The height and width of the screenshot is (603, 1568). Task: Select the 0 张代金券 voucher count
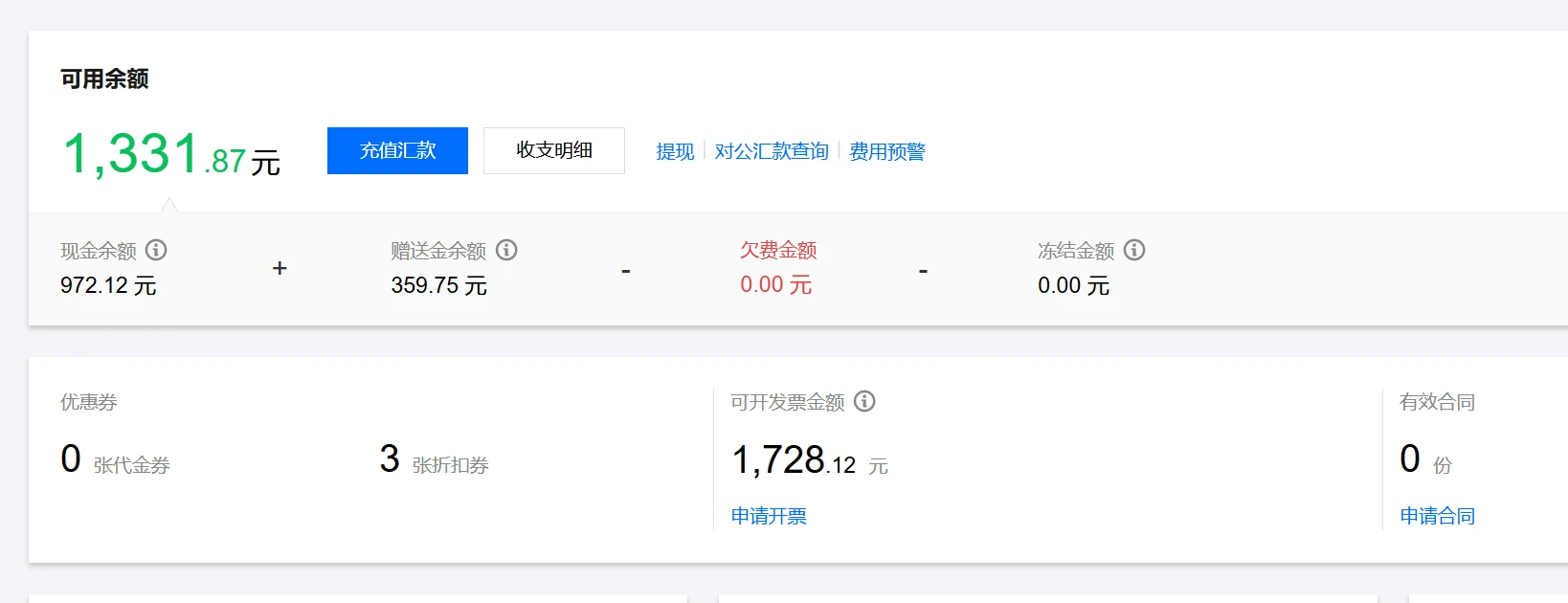[115, 460]
